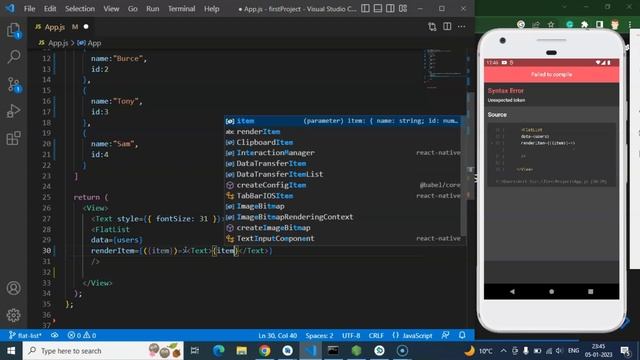Viewport: 640px width, 360px height.
Task: Click the code minimap preview
Action: pos(443,69)
